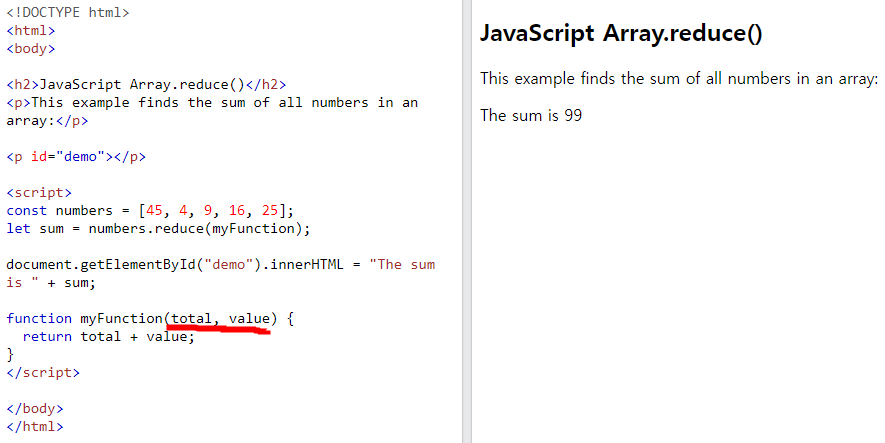Click the "<h2>JavaScript Array.reduce()</h2>" code line
885x443 pixels.
click(146, 85)
